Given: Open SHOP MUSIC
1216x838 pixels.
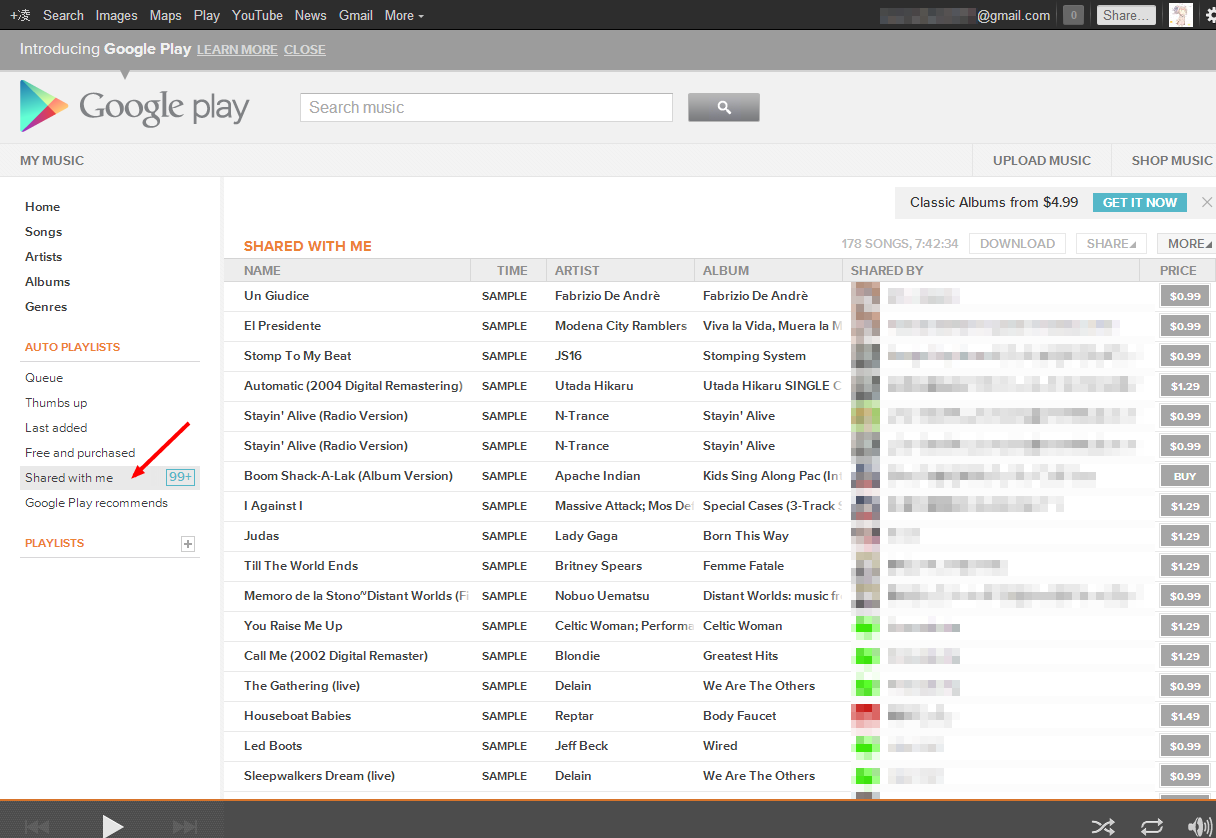Looking at the screenshot, I should click(x=1172, y=160).
